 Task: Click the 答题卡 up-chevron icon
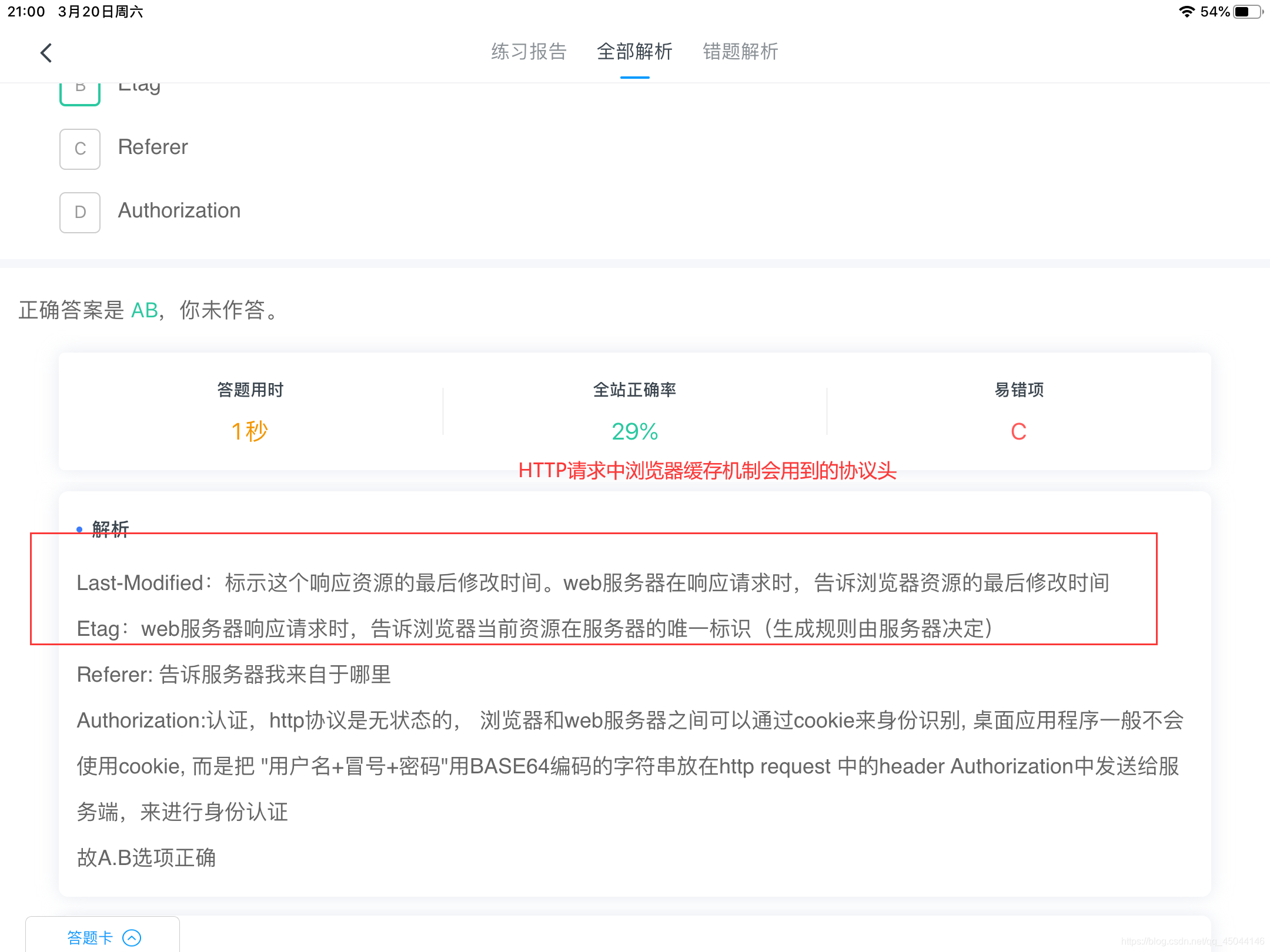(132, 938)
